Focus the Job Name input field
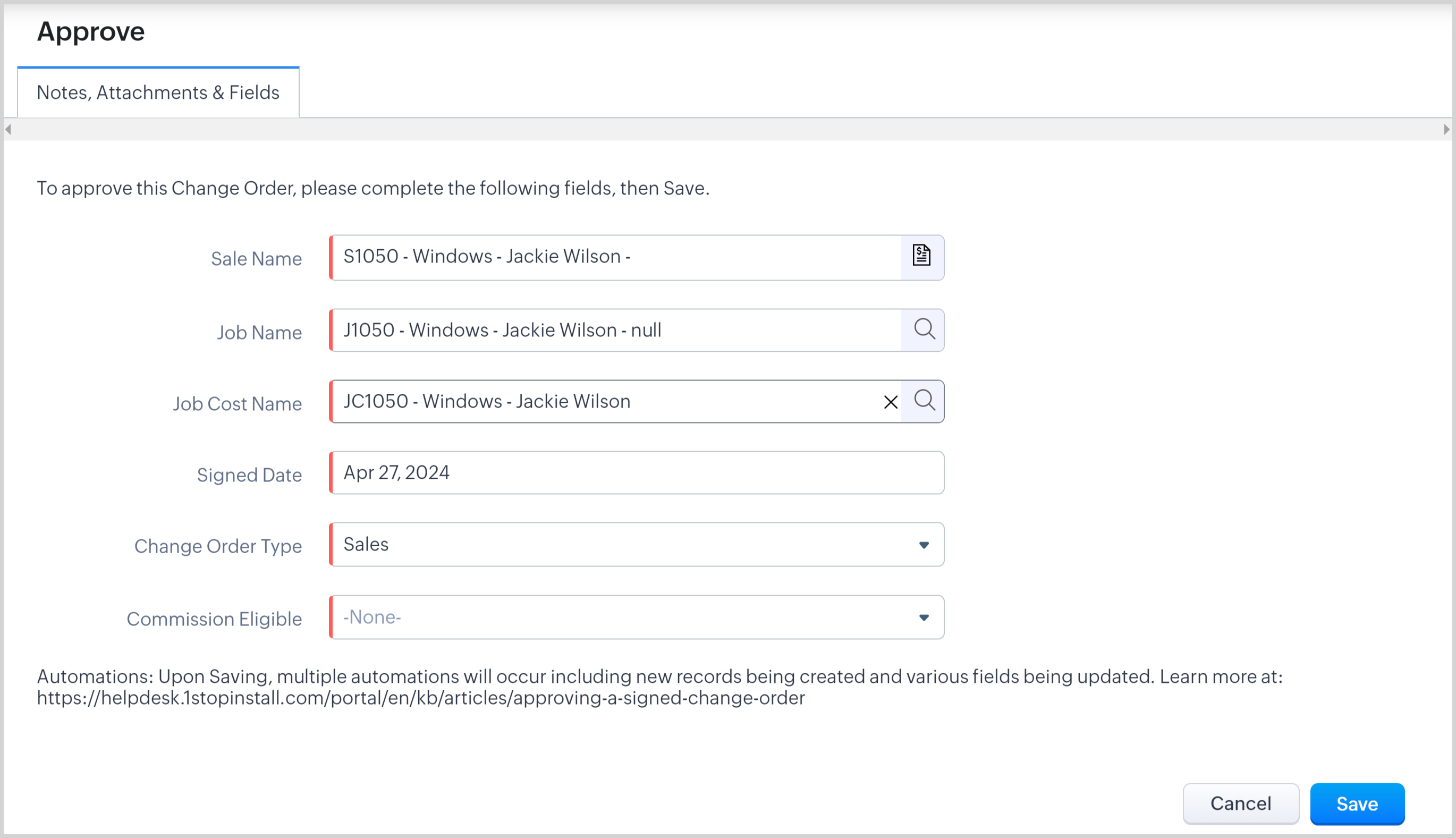The width and height of the screenshot is (1456, 838). pos(616,331)
